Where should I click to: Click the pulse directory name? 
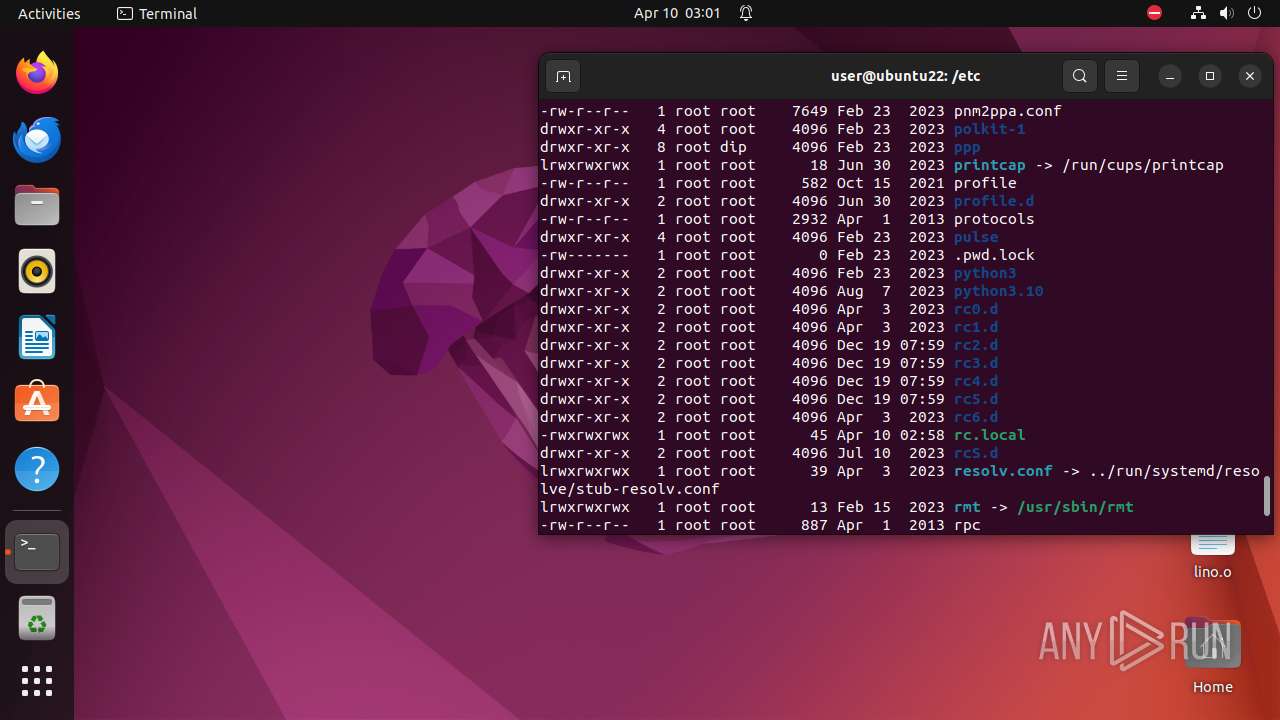click(976, 237)
